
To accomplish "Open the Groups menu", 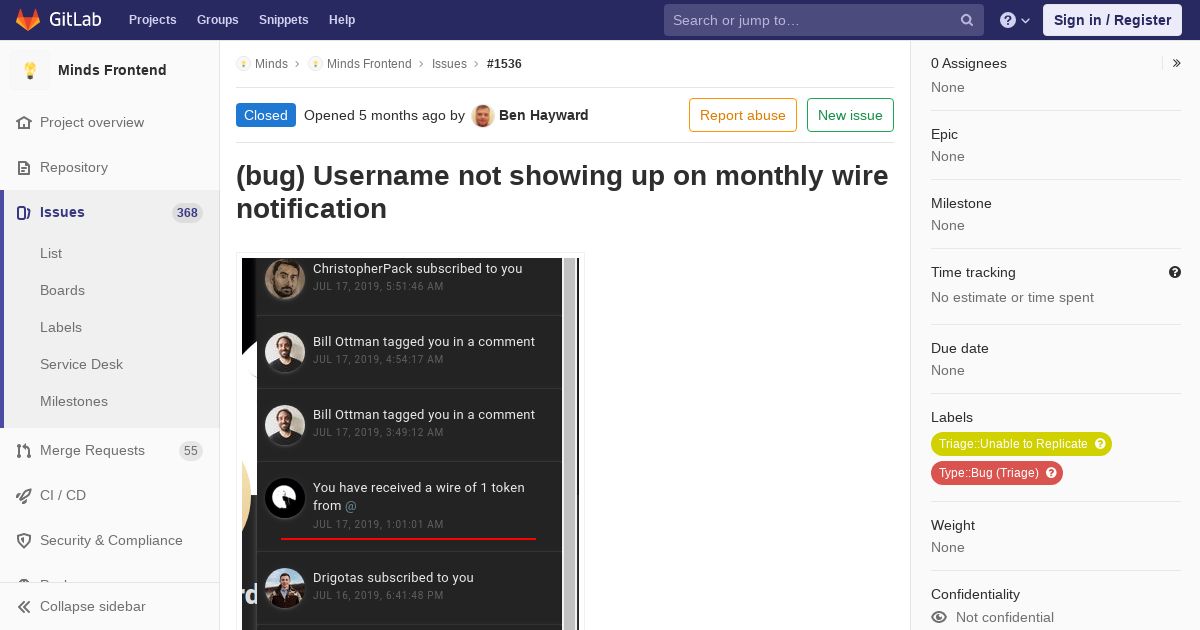I will 218,20.
